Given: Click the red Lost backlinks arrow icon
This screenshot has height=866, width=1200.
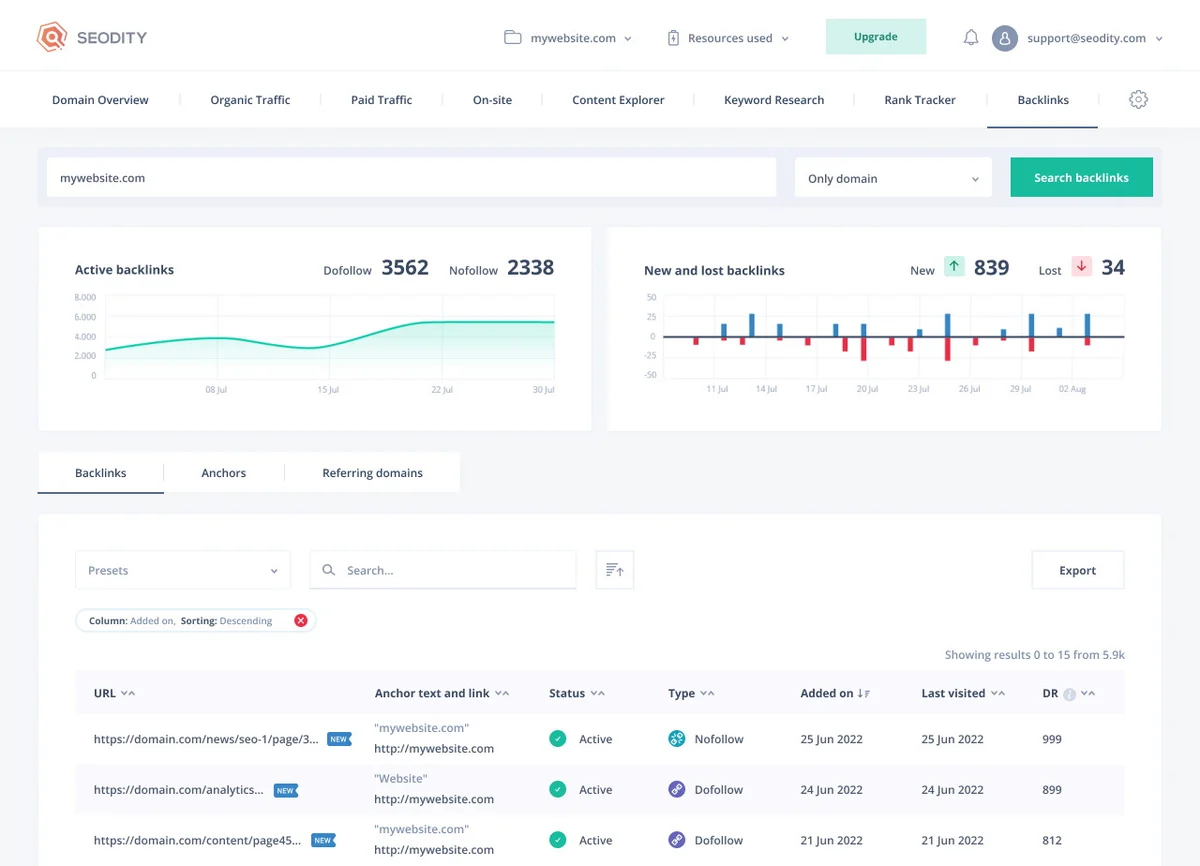Looking at the screenshot, I should pos(1081,267).
